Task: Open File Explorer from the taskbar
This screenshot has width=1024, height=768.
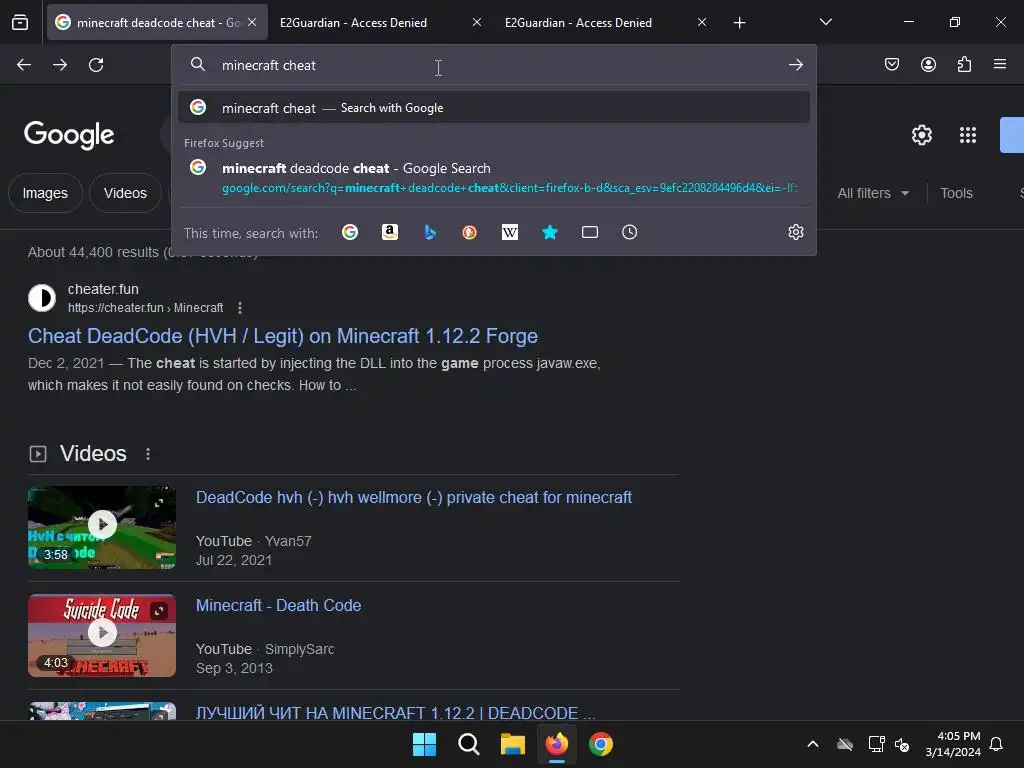Action: click(513, 744)
